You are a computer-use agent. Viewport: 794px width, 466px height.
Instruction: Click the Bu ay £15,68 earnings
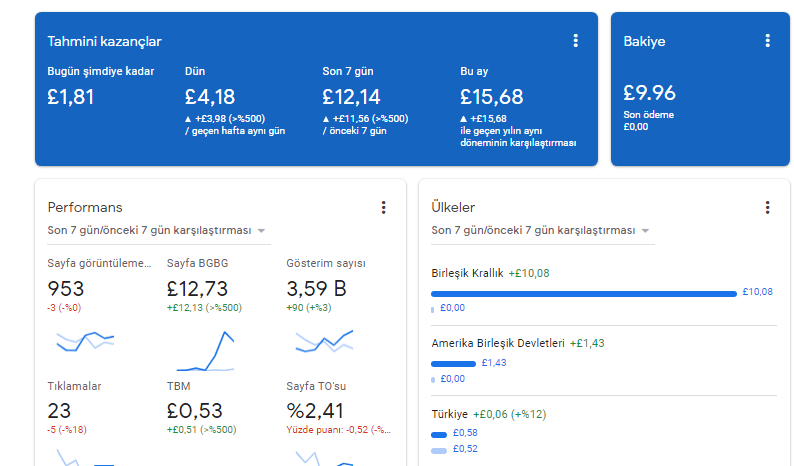[492, 97]
